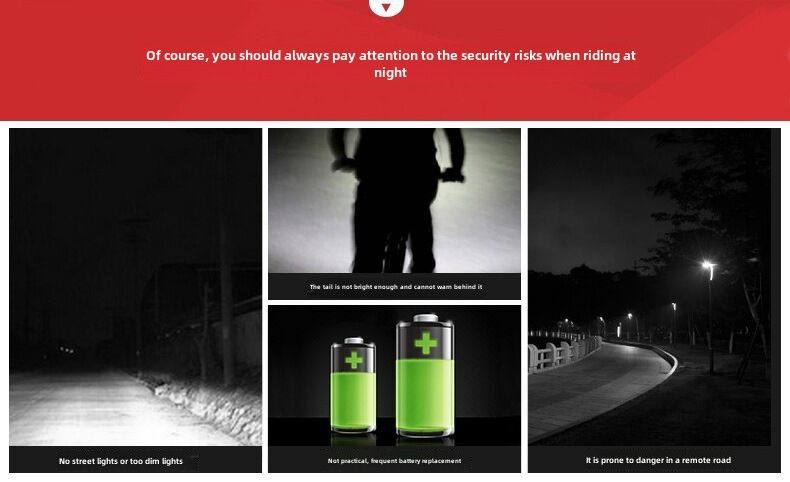Click the large tree in the remote road photo
The width and height of the screenshot is (790, 482).
[720, 212]
